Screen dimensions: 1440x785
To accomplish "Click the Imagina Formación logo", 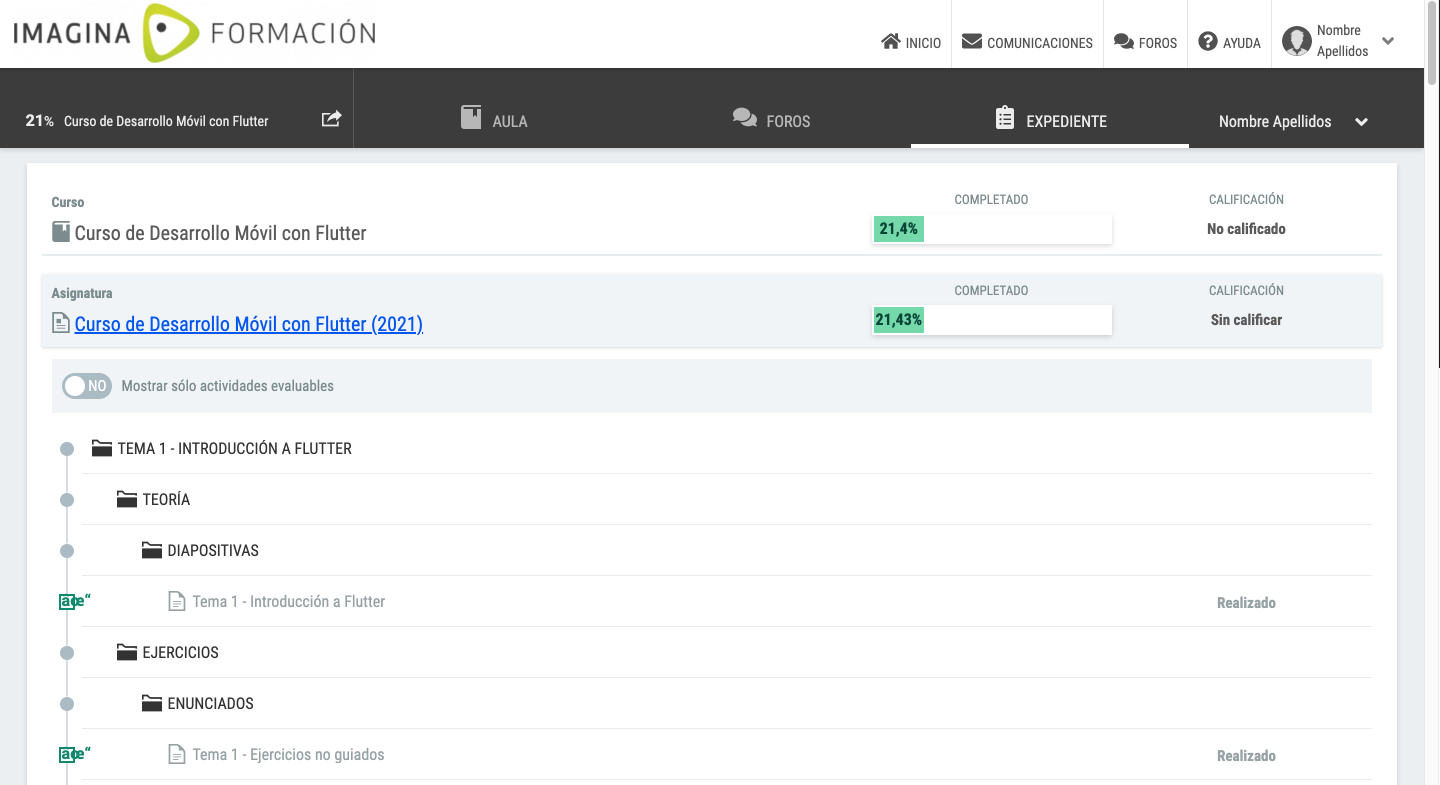I will pos(194,33).
